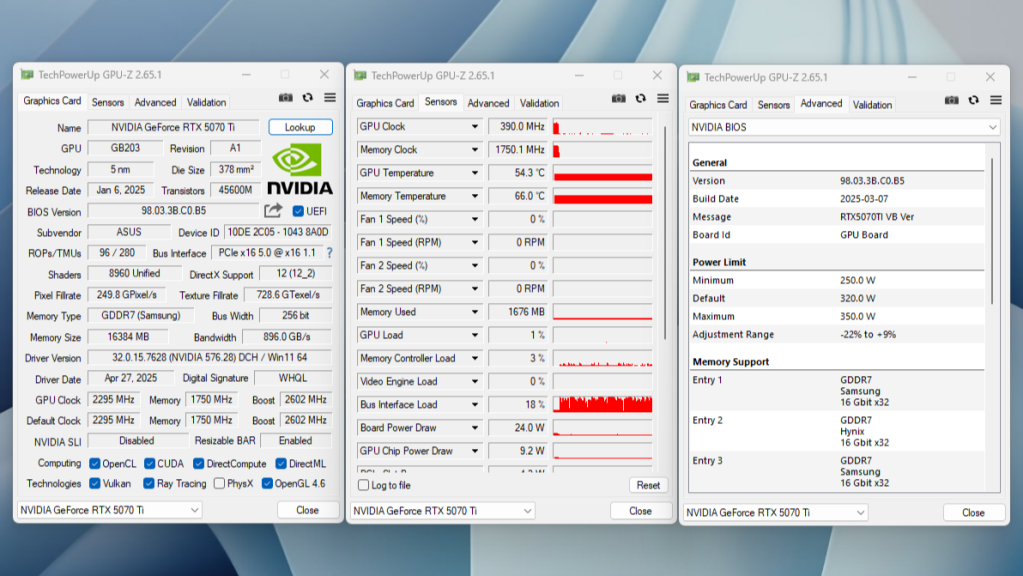Click the camera icon in Sensors window

click(618, 99)
